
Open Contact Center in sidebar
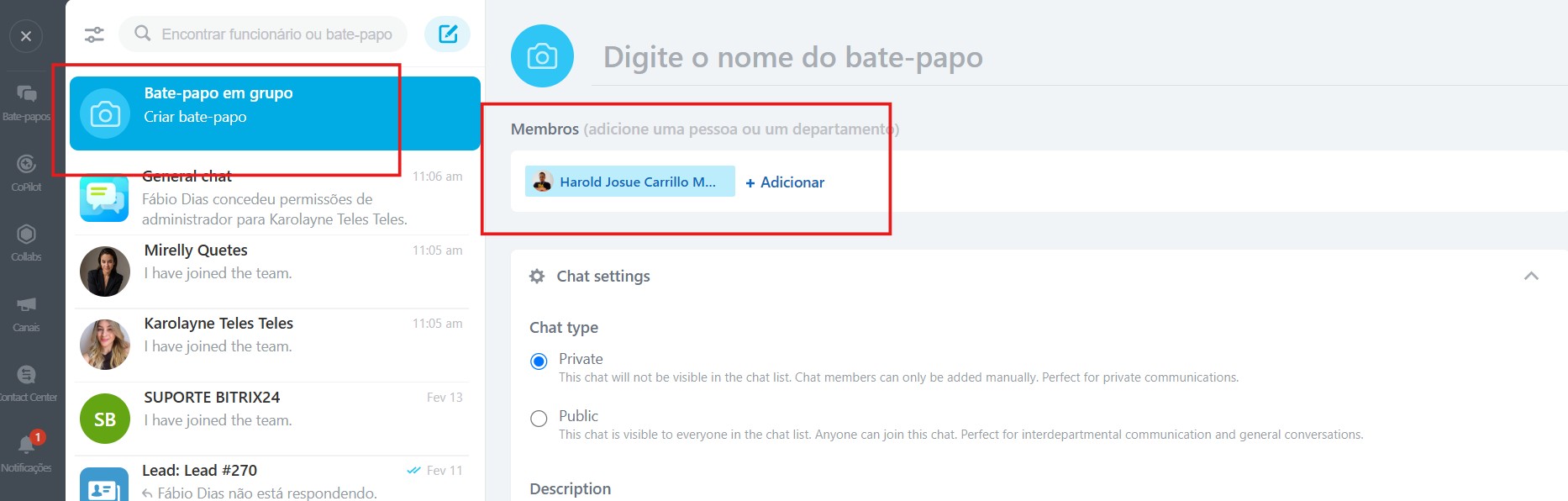(26, 382)
